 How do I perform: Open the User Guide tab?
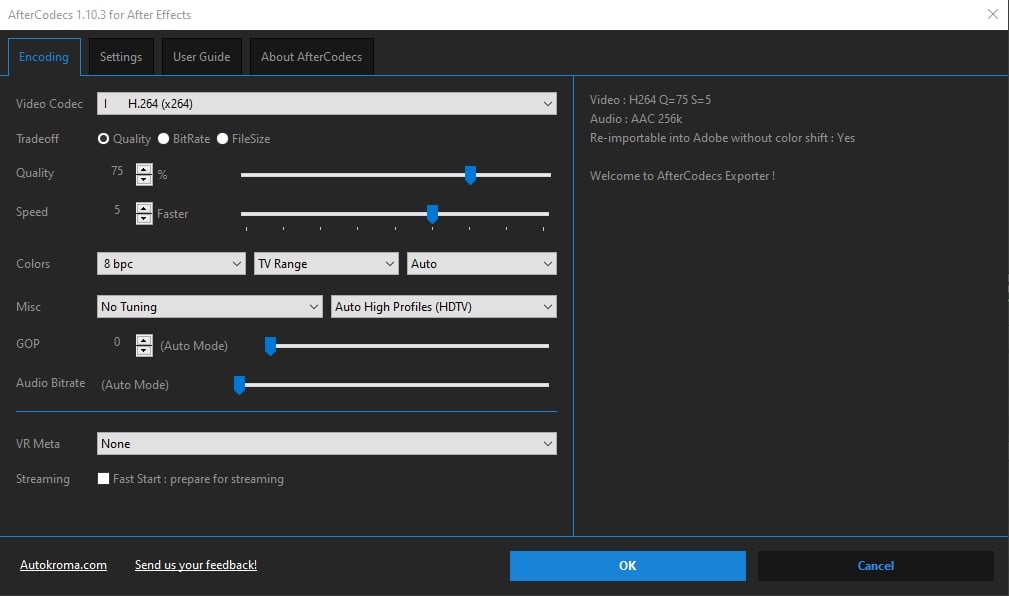[x=201, y=57]
